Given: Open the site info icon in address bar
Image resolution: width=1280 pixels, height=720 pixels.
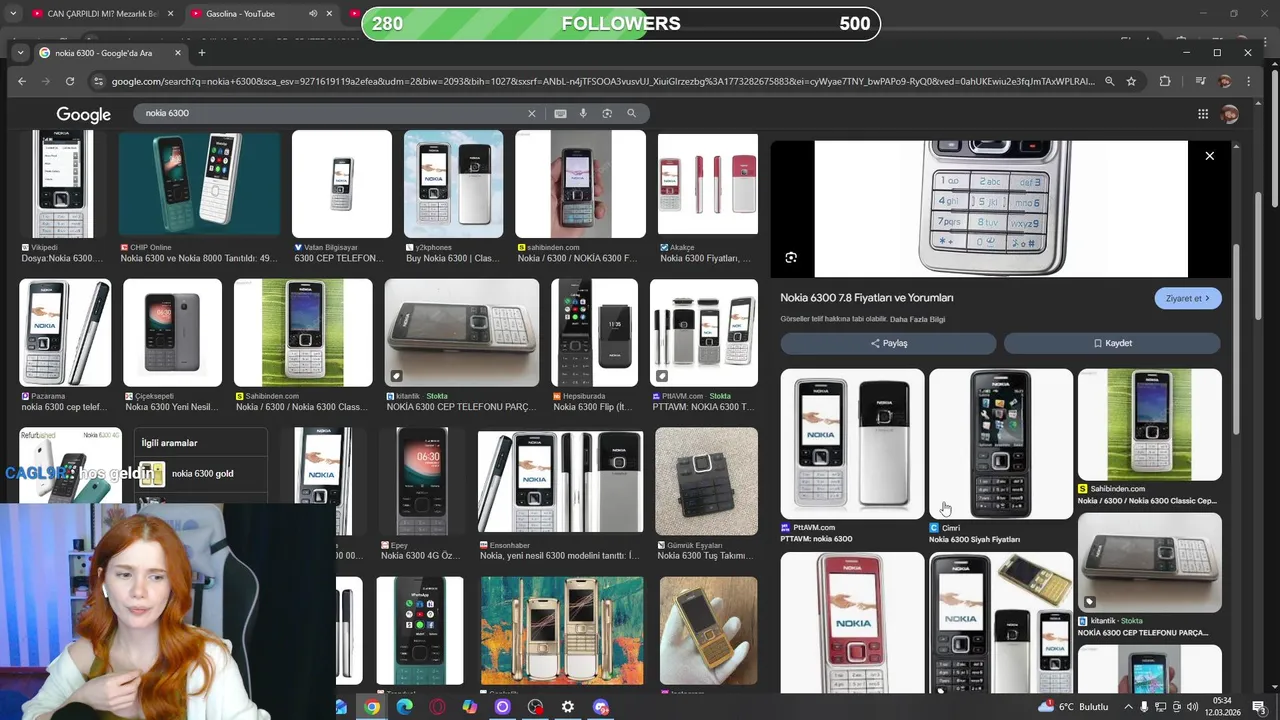Looking at the screenshot, I should [98, 81].
